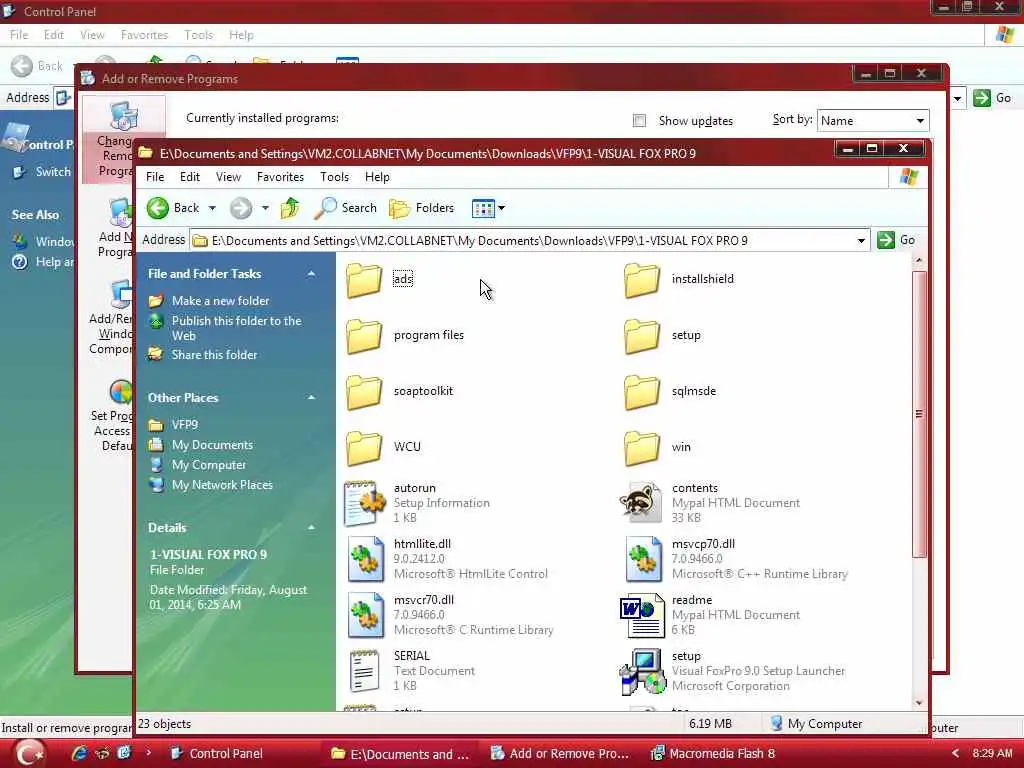1024x768 pixels.
Task: Click Share this folder link
Action: tap(214, 355)
